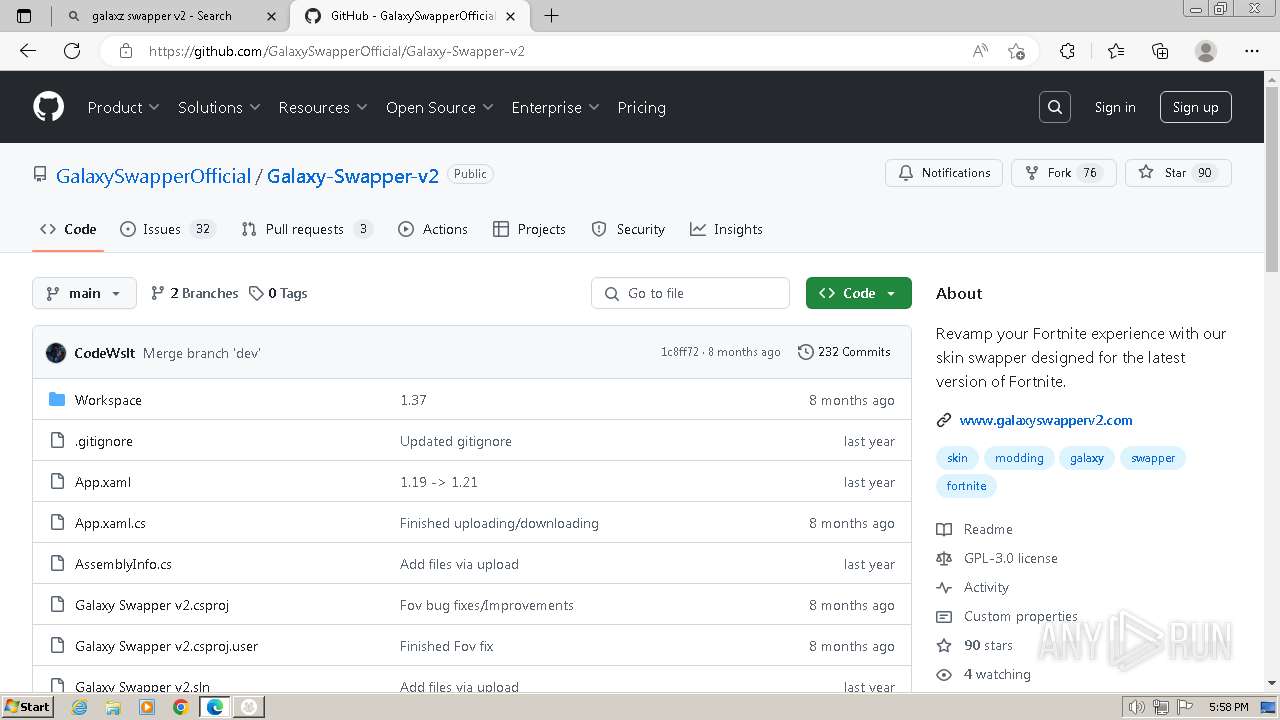
Task: Refresh the page with reload icon
Action: 72,51
